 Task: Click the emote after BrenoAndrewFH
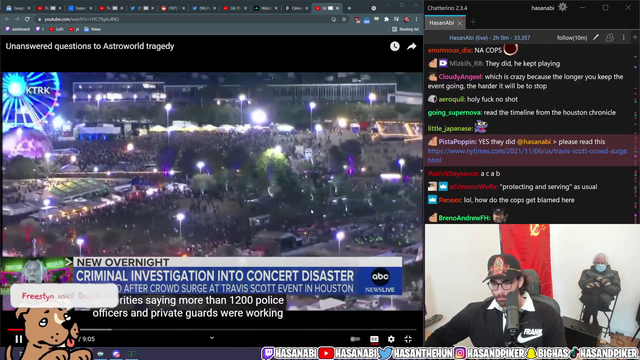point(500,216)
